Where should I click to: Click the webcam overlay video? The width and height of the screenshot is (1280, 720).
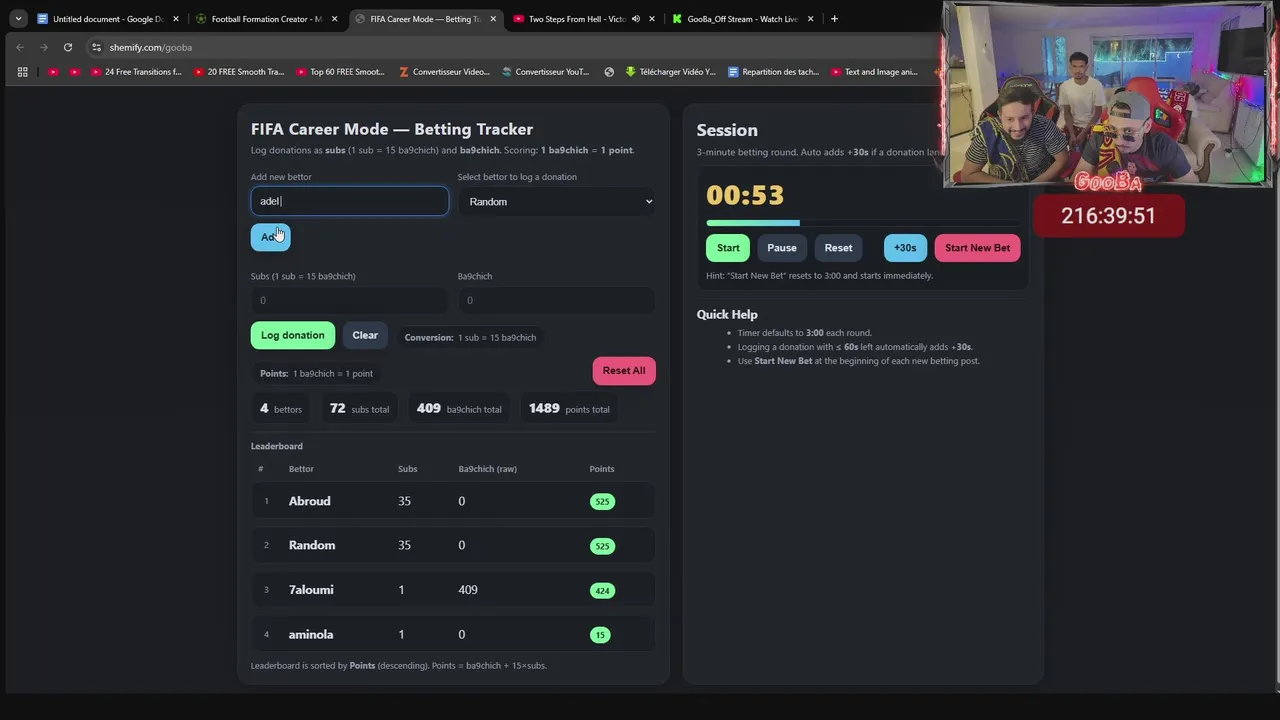tap(1108, 95)
